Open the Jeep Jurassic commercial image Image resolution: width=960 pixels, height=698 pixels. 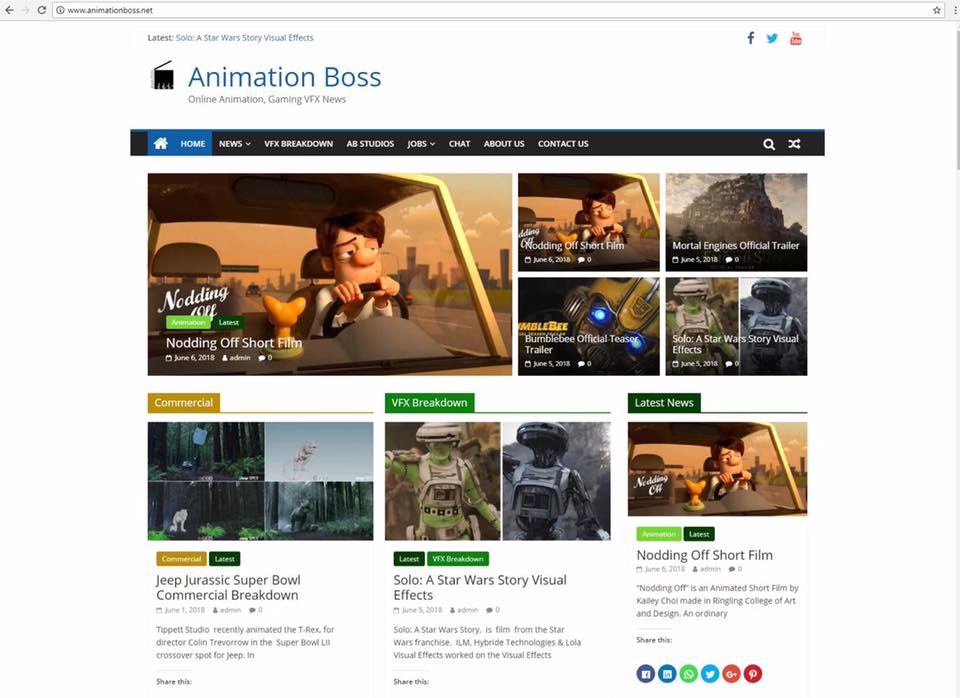(260, 481)
